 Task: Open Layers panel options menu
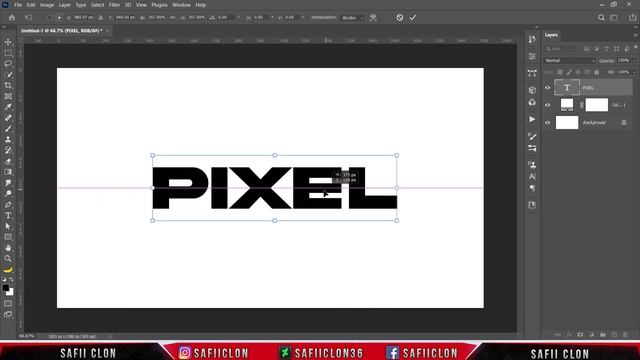pyautogui.click(x=636, y=35)
